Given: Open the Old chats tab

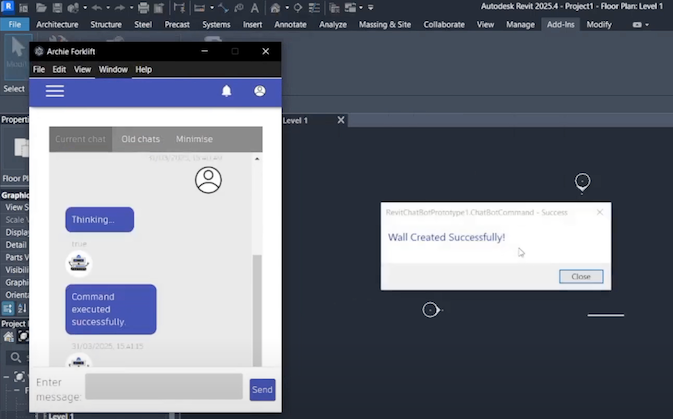Looking at the screenshot, I should coord(140,139).
